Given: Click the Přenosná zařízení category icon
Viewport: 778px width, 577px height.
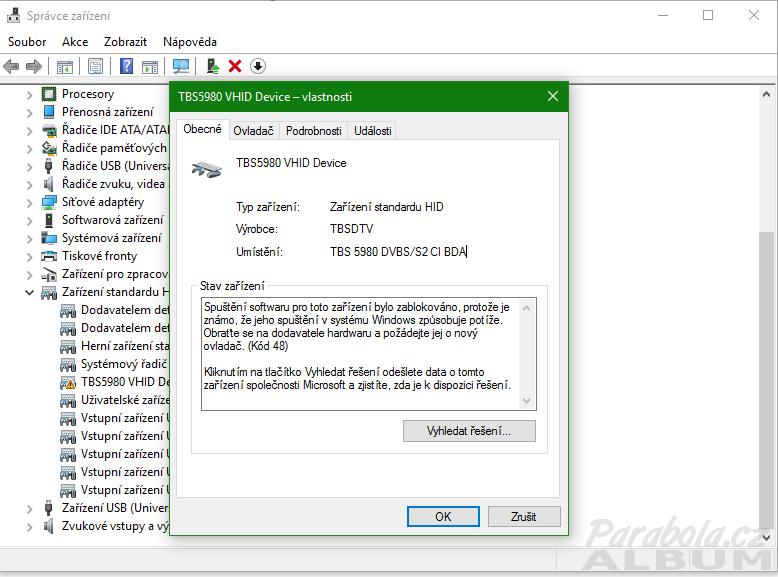Looking at the screenshot, I should pyautogui.click(x=49, y=112).
